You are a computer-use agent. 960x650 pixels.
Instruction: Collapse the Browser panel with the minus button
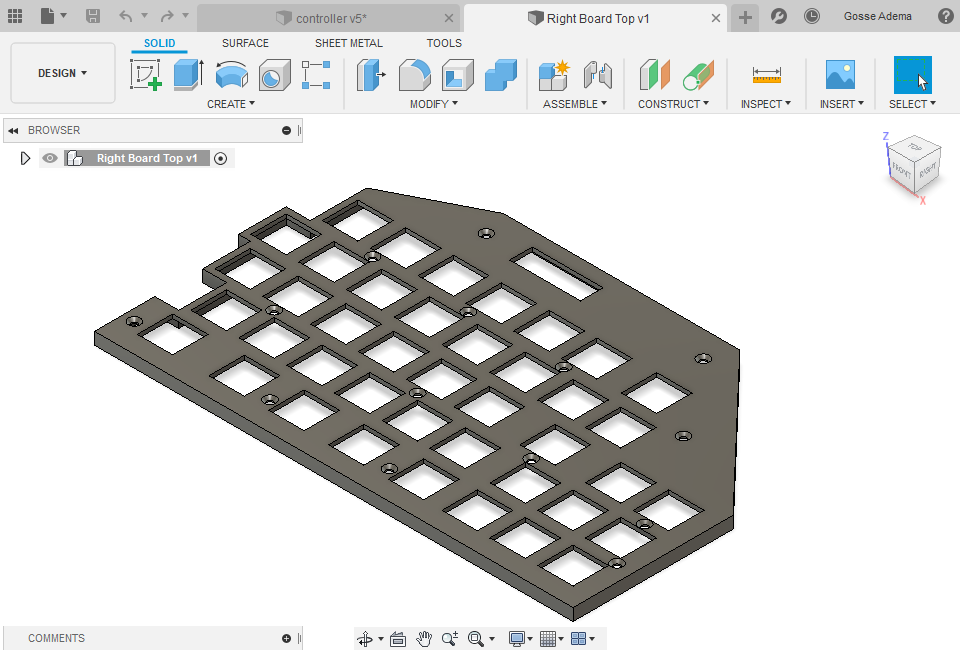[286, 130]
